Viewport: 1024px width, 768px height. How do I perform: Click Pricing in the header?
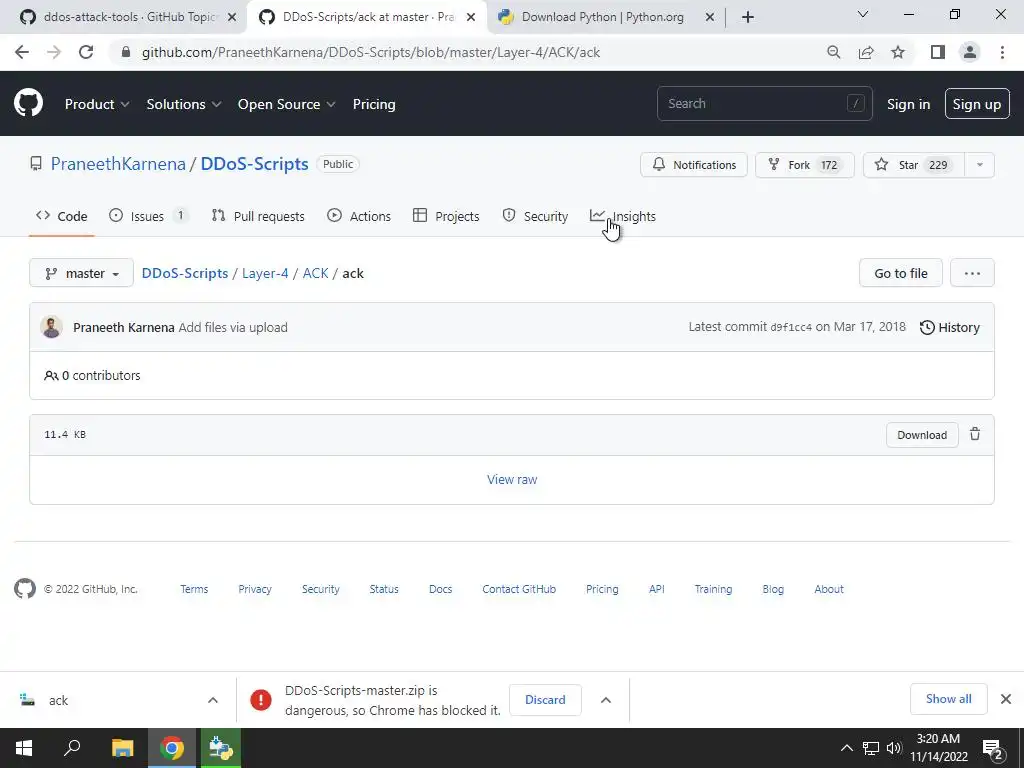(374, 104)
